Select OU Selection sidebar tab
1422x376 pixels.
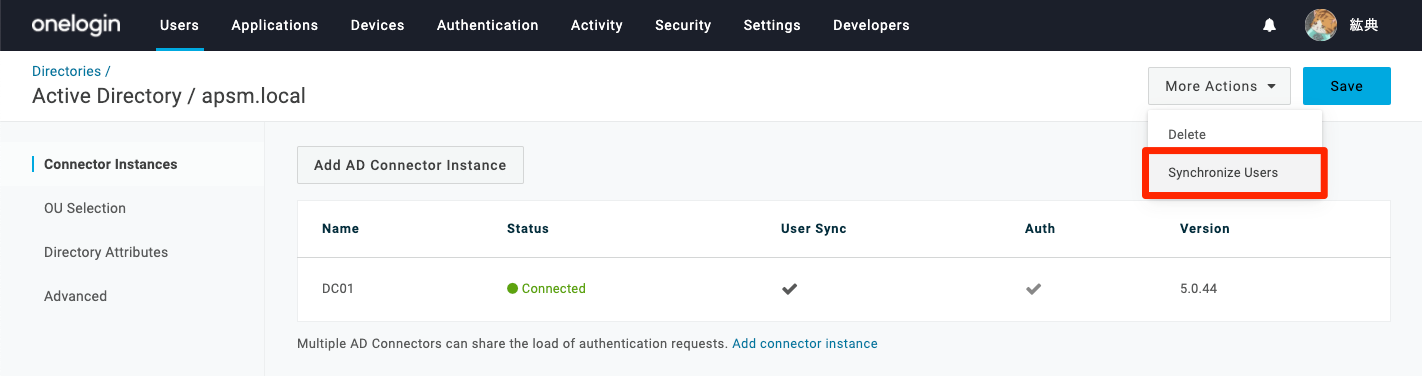coord(85,208)
